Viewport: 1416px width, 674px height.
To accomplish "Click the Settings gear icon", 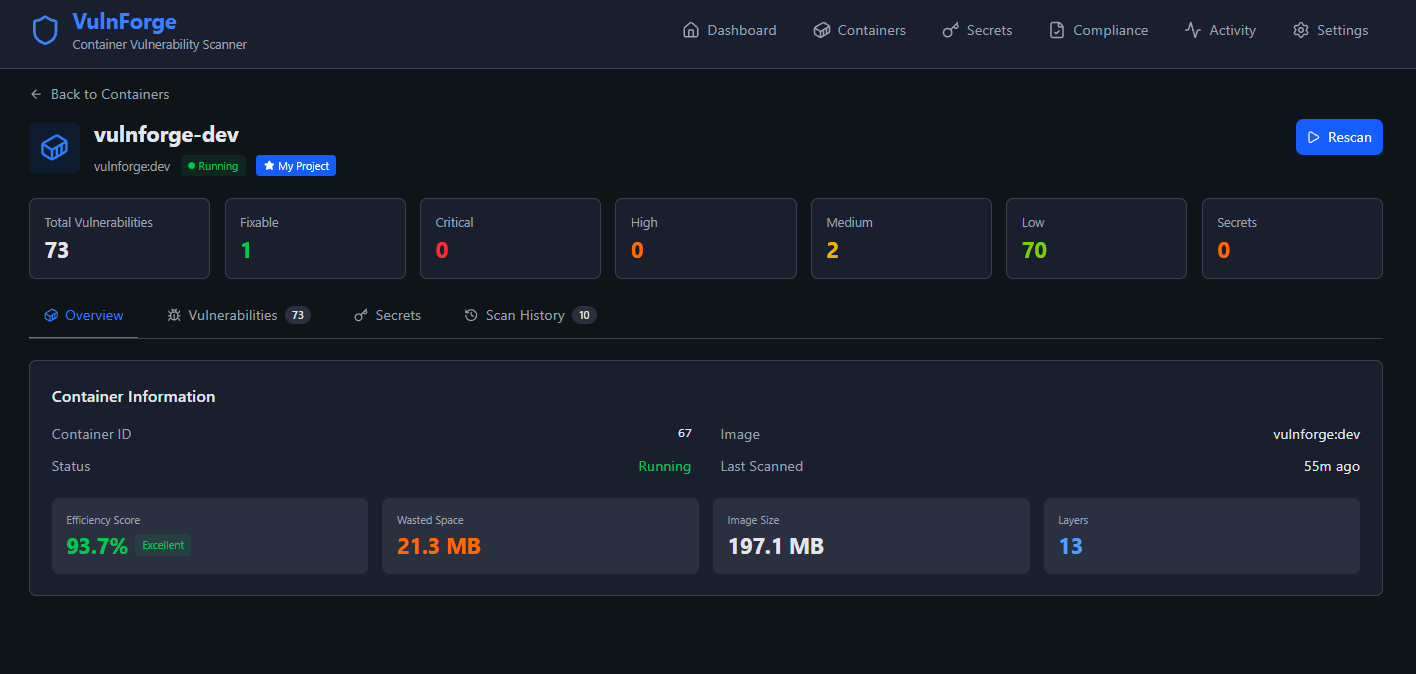I will [x=1300, y=30].
